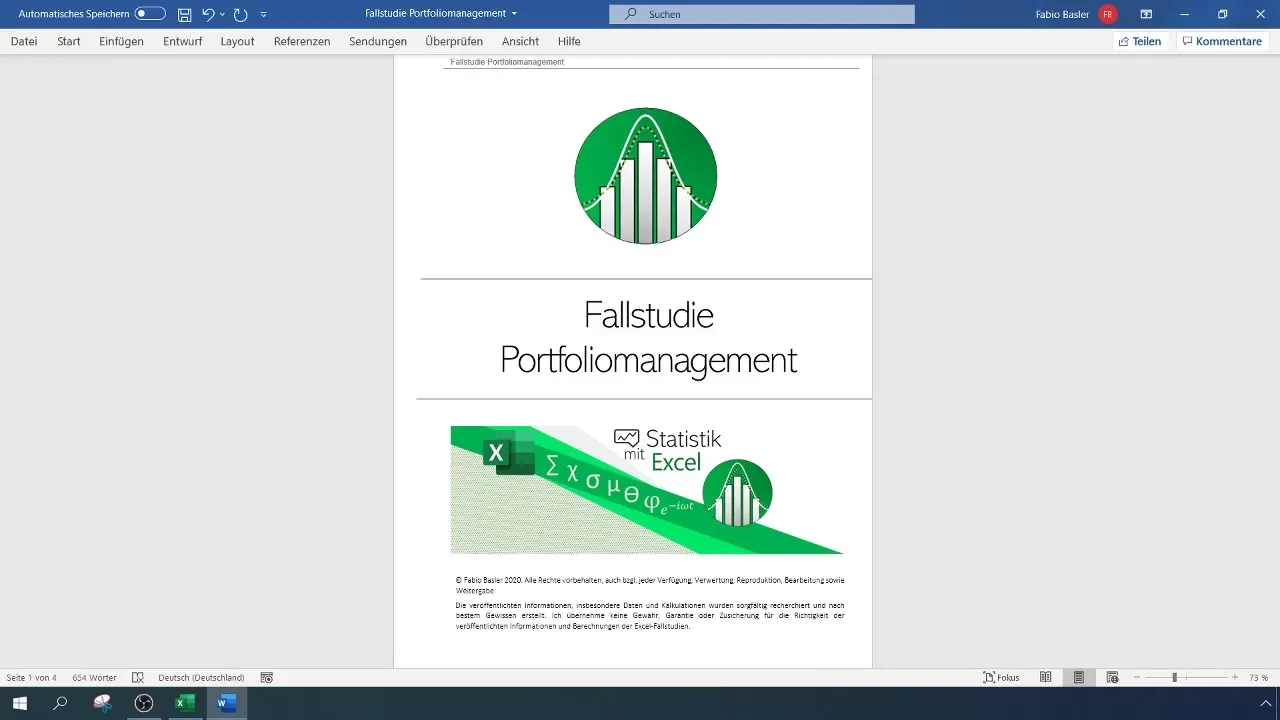The width and height of the screenshot is (1280, 720).
Task: Switch to Web Layout view icon
Action: tap(1112, 677)
